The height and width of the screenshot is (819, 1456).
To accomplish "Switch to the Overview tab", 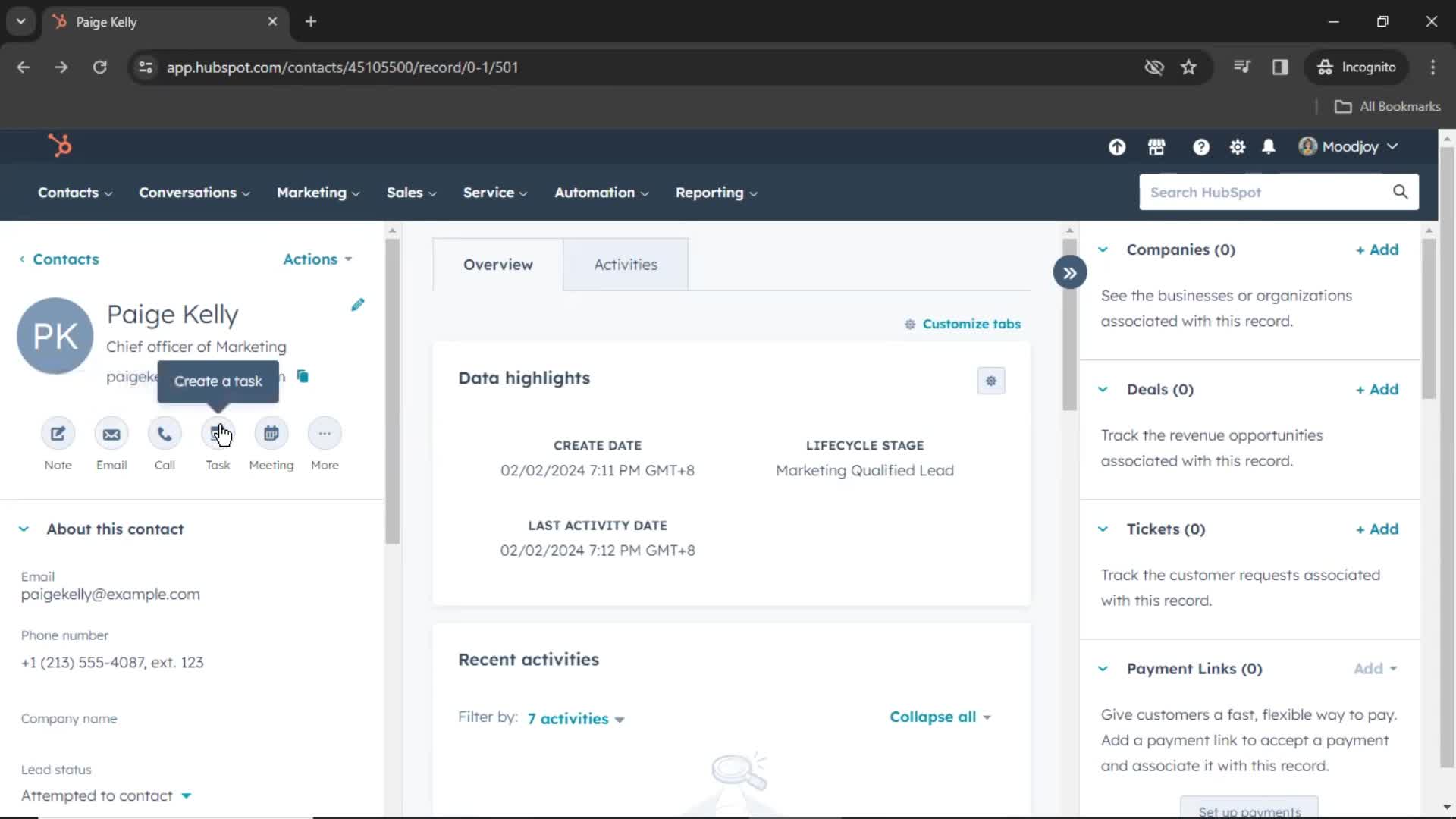I will [x=498, y=264].
